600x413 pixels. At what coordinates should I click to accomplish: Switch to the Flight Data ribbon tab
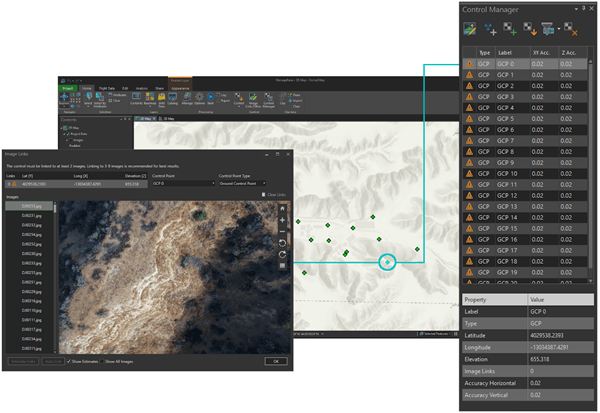pos(107,88)
